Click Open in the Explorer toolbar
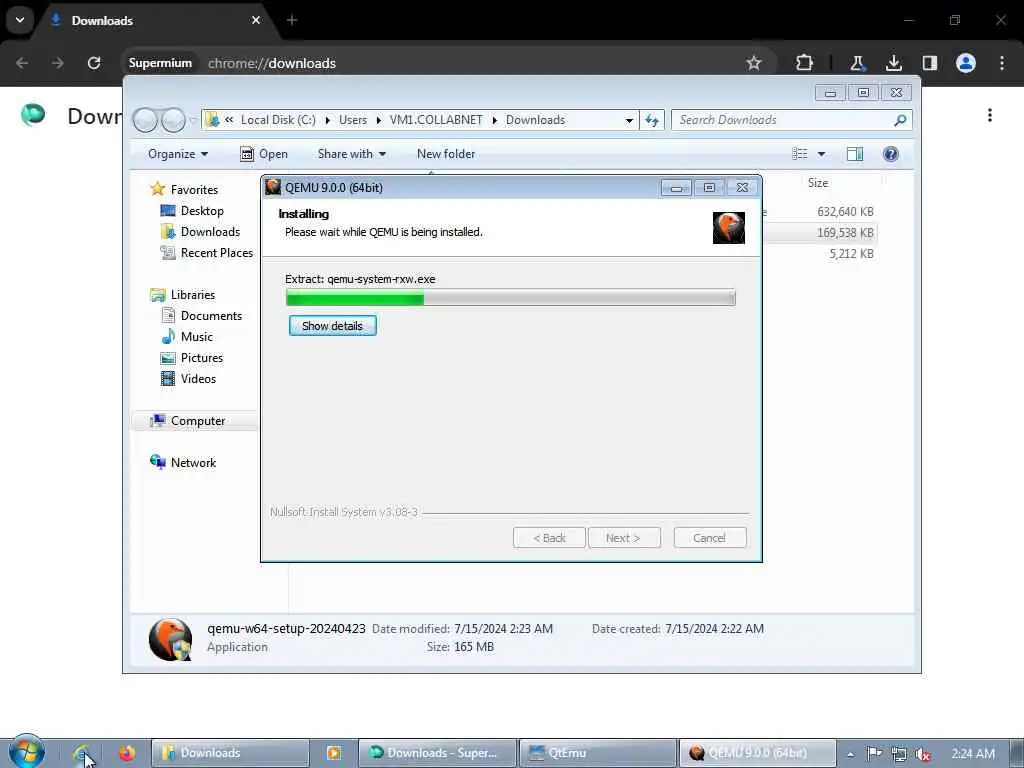Image resolution: width=1024 pixels, height=768 pixels. tap(264, 153)
